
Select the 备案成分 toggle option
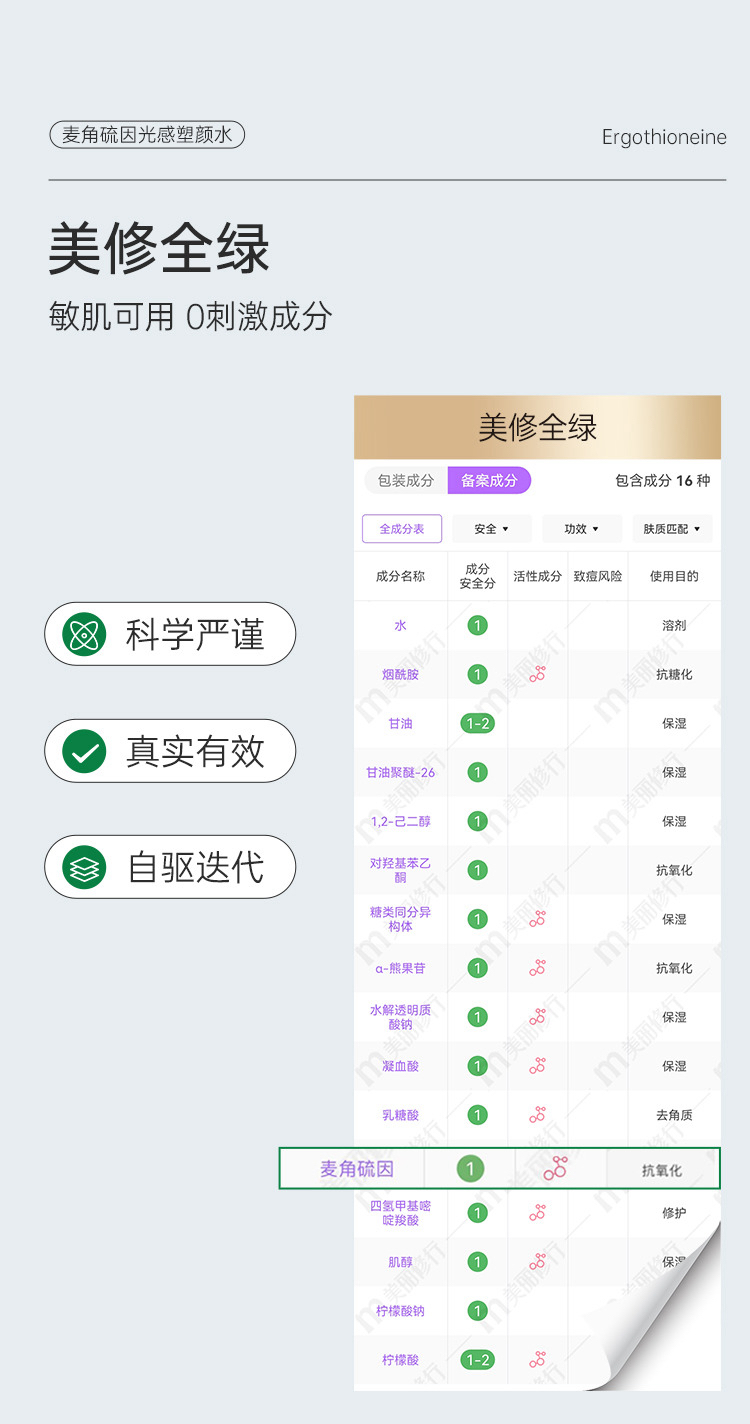coord(489,481)
